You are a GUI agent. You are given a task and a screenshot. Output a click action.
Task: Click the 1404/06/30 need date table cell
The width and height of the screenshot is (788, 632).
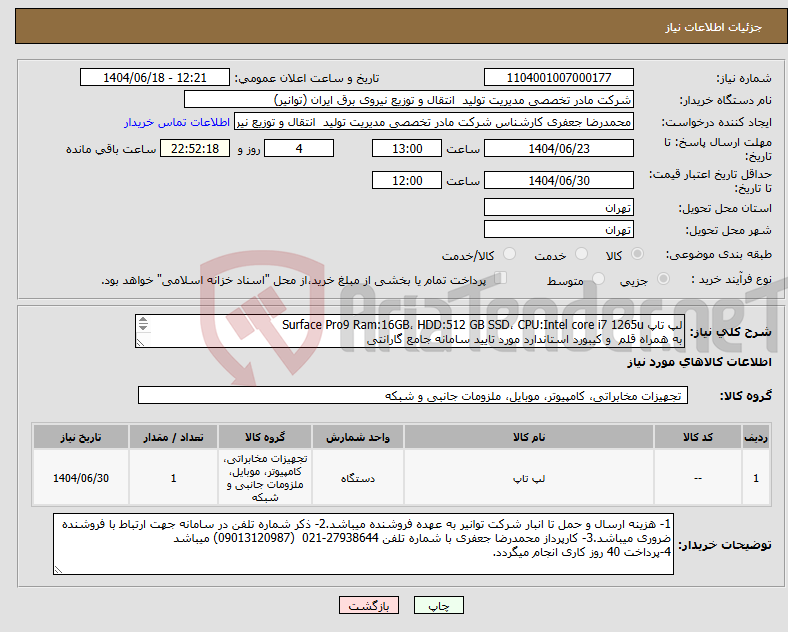tap(81, 478)
